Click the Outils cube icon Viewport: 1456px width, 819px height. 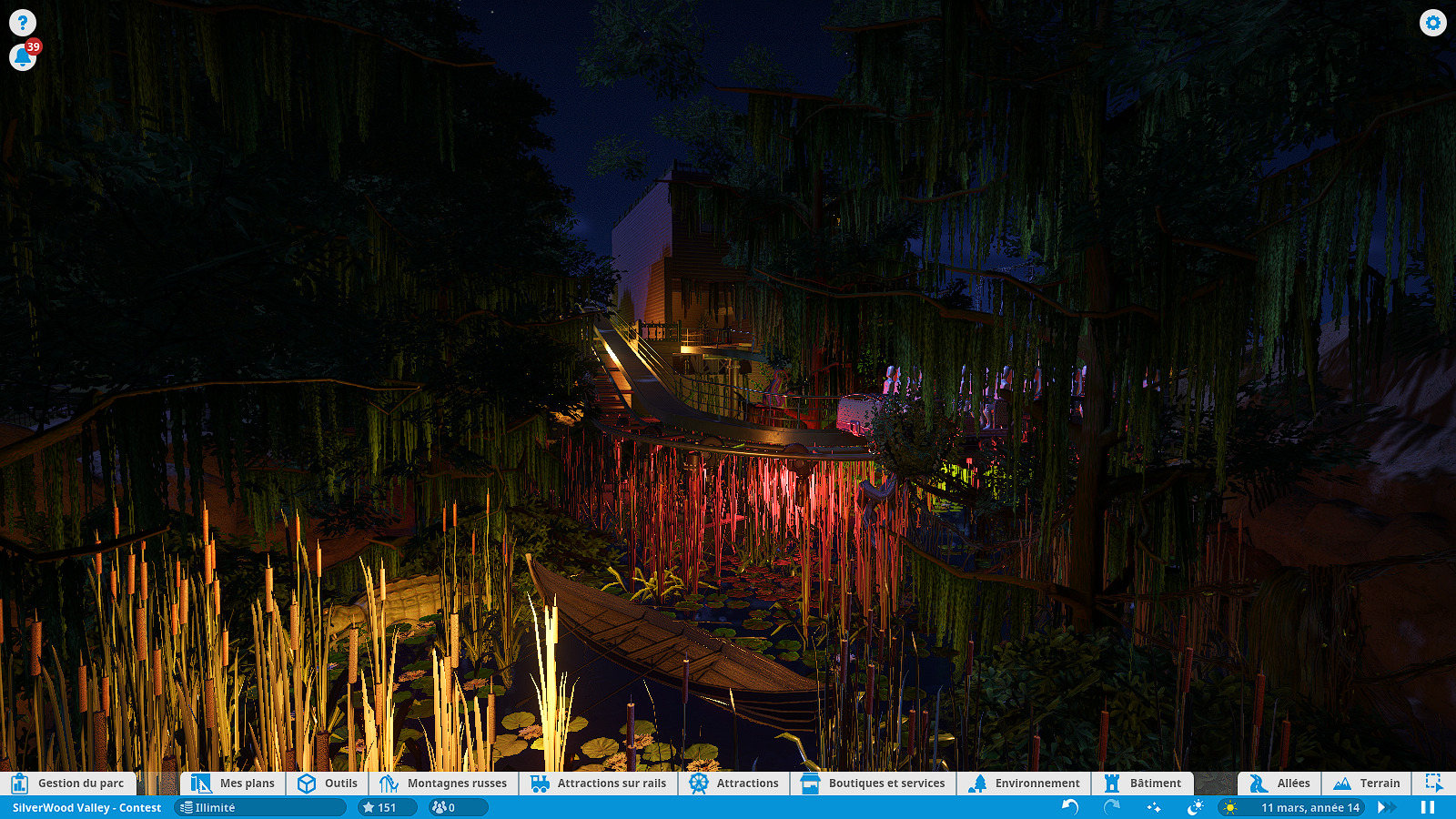coord(307,784)
